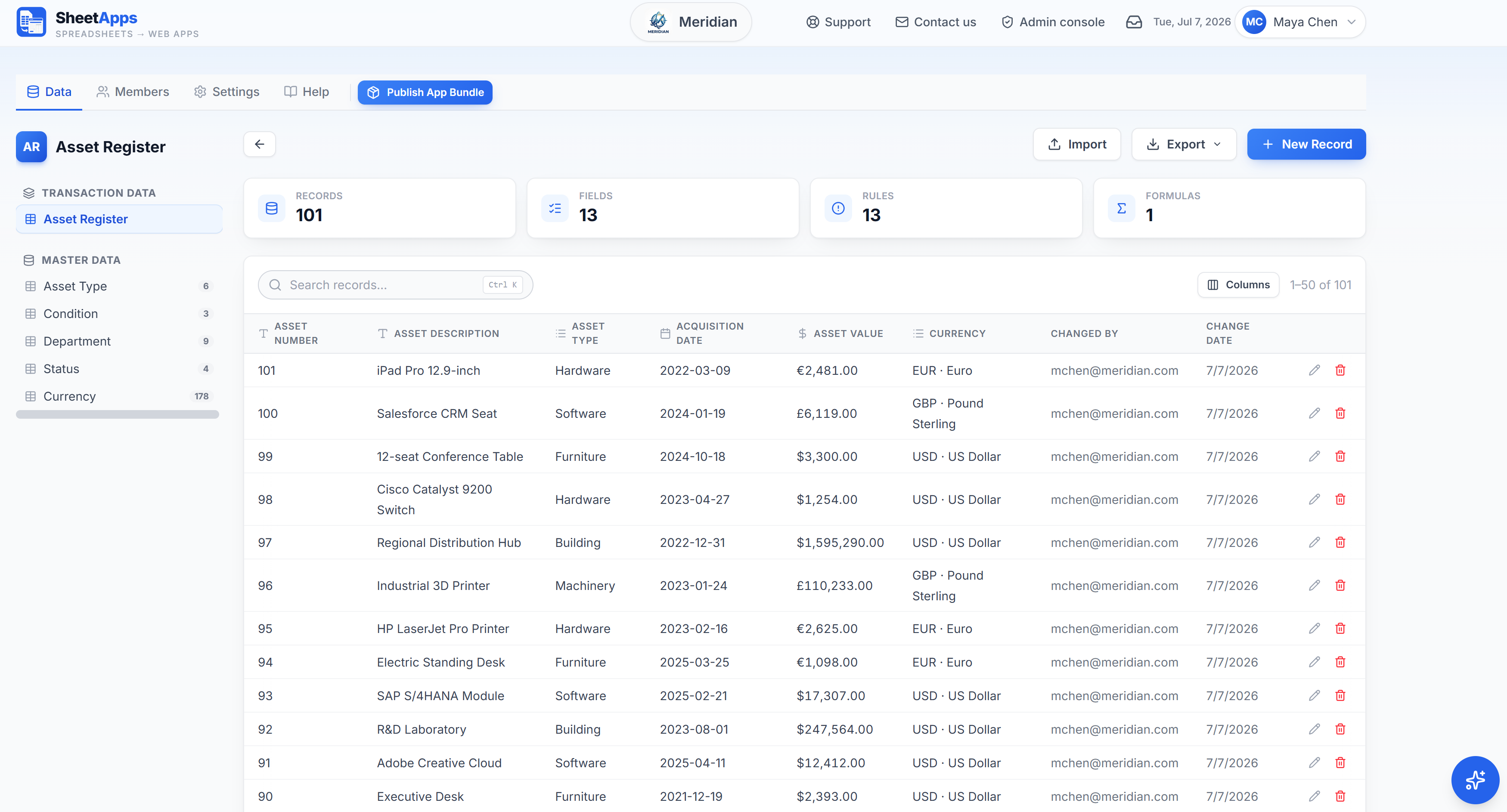Screen dimensions: 1507x812
Task: Edit the Regional Distribution Hub record
Action: 1315,543
